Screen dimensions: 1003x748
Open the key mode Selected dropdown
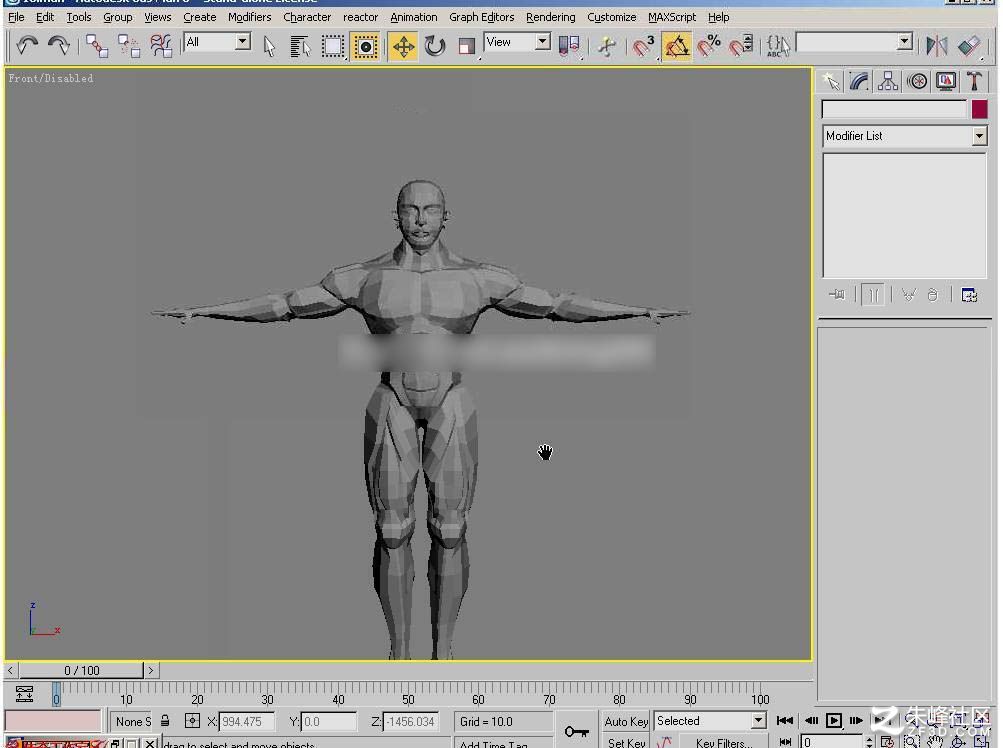coord(758,720)
